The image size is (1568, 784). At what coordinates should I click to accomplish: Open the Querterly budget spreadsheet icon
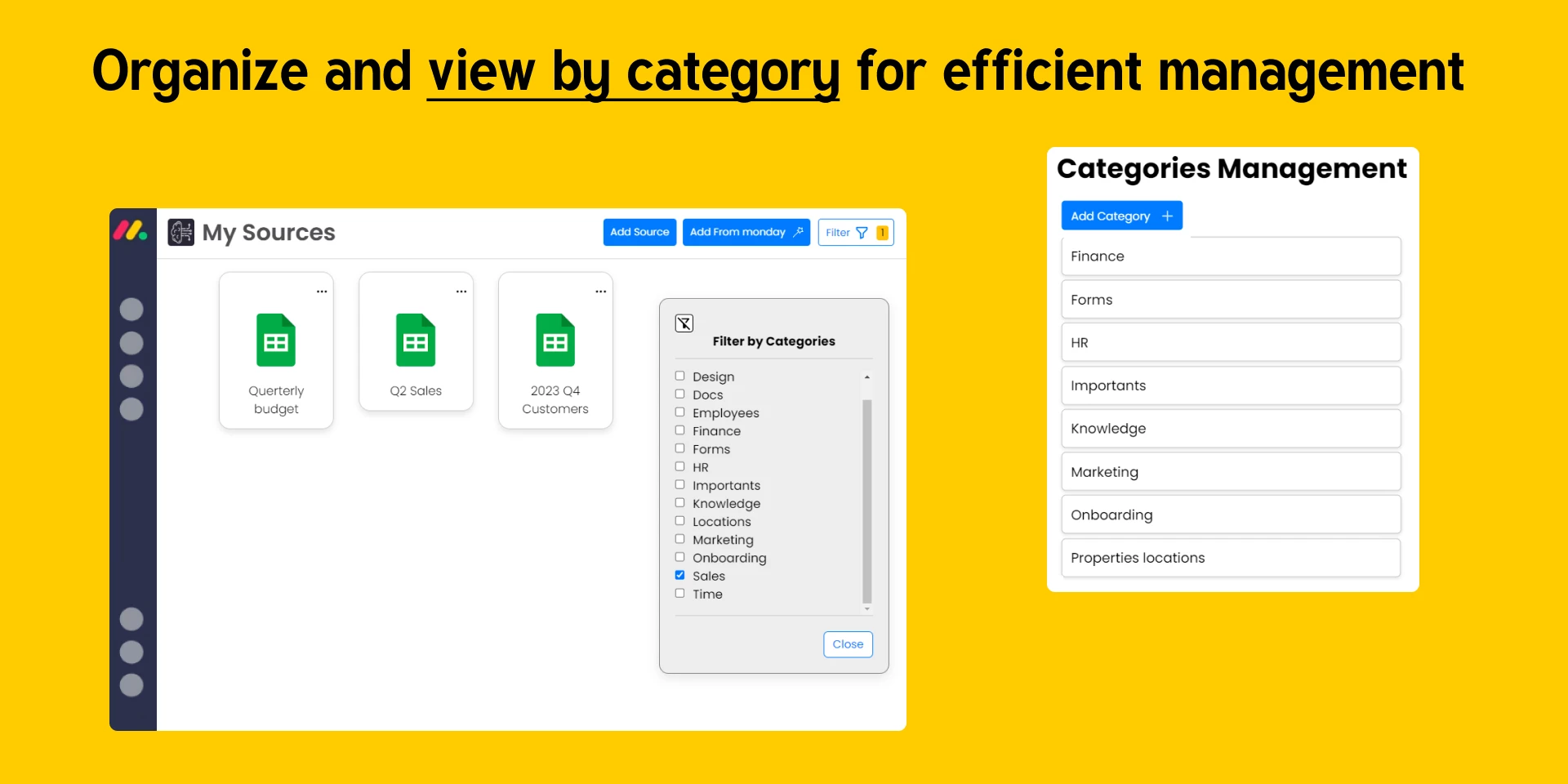point(276,340)
